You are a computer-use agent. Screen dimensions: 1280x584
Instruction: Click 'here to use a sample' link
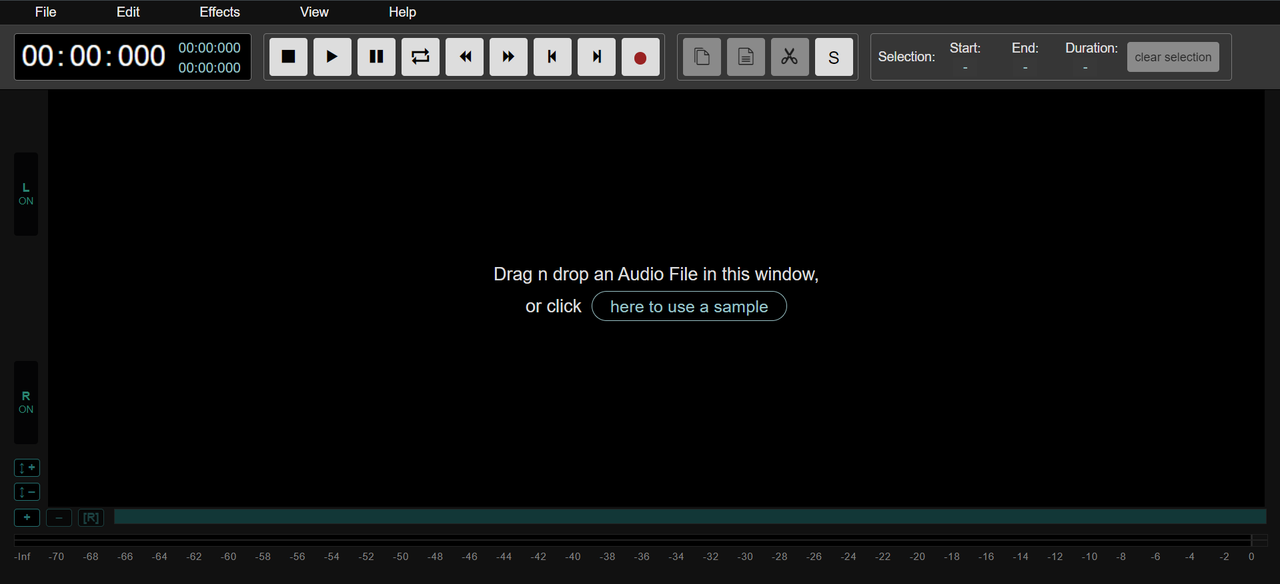point(689,306)
